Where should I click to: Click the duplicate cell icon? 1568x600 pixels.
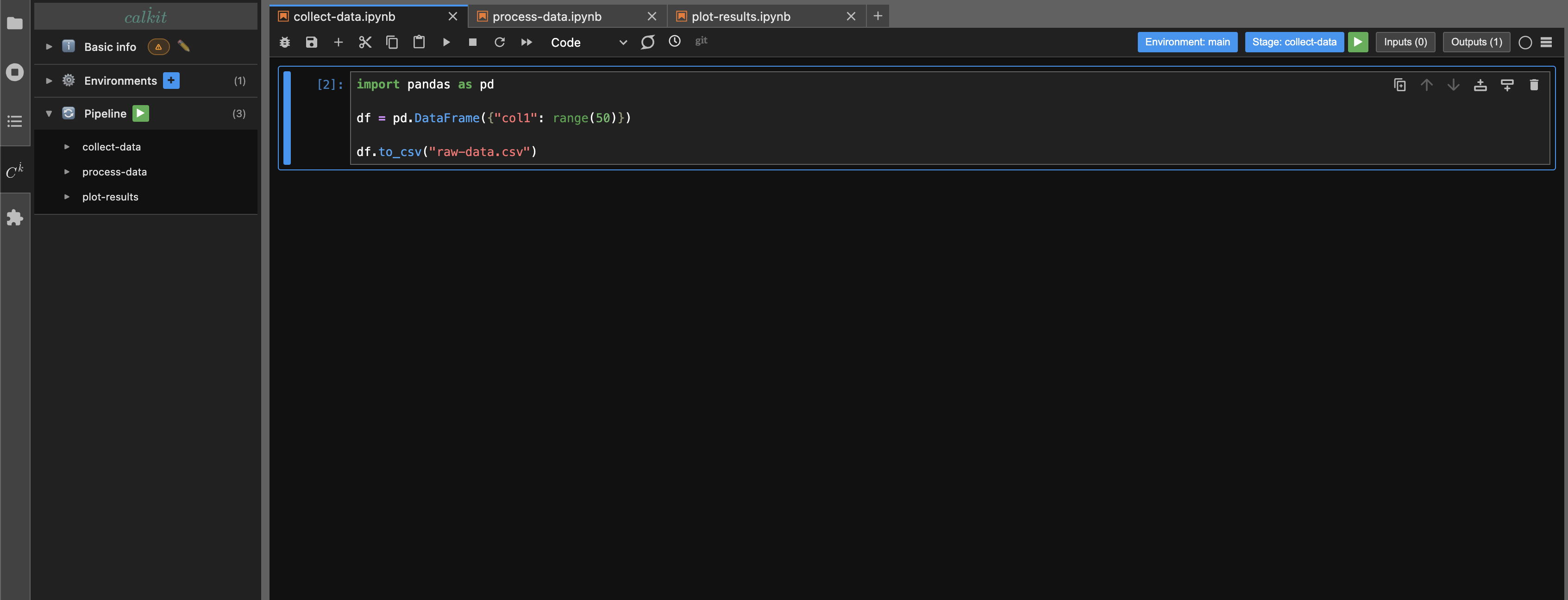(1399, 85)
